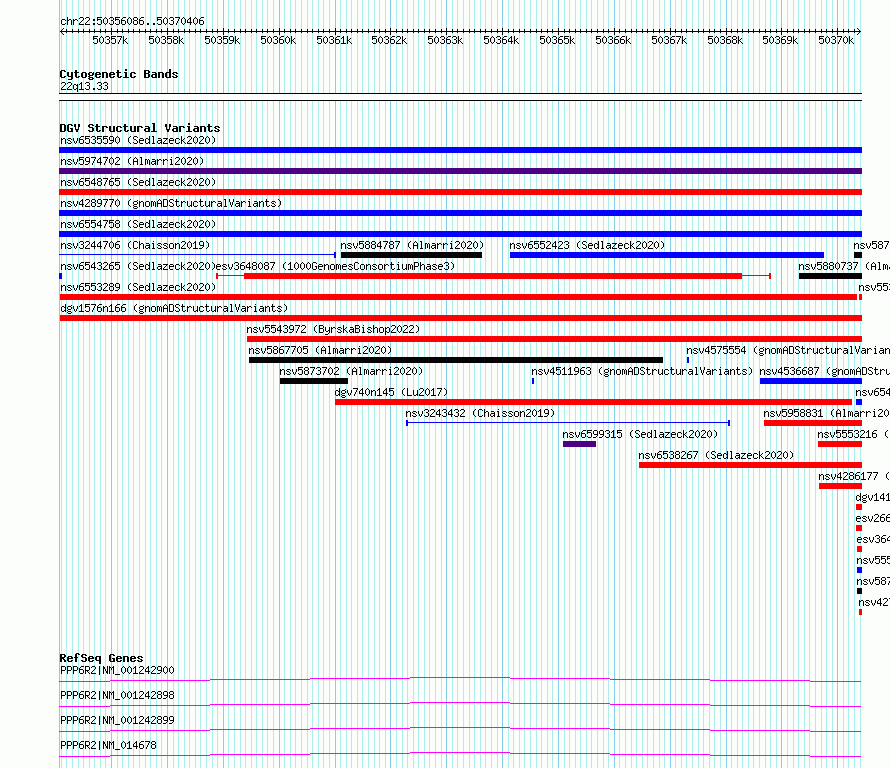Click the dgv740n145 red variant bar
This screenshot has height=768, width=890.
(593, 402)
